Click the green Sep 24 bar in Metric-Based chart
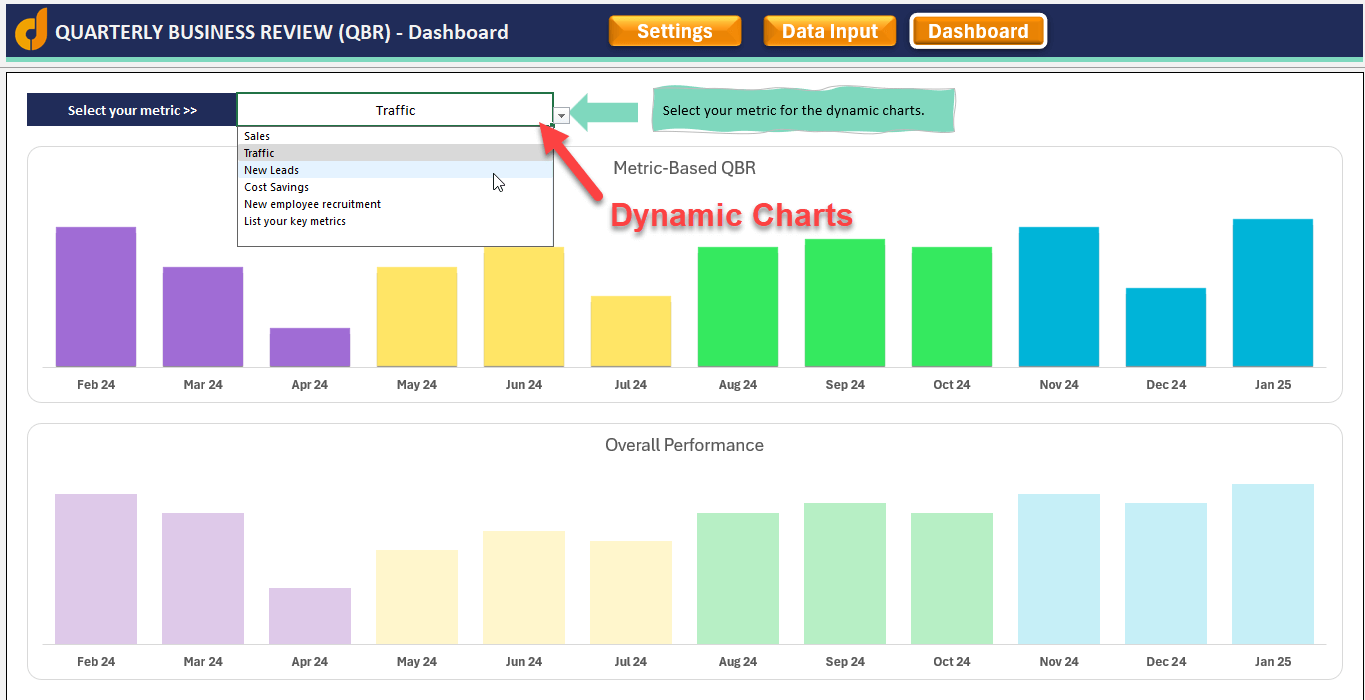 tap(845, 303)
